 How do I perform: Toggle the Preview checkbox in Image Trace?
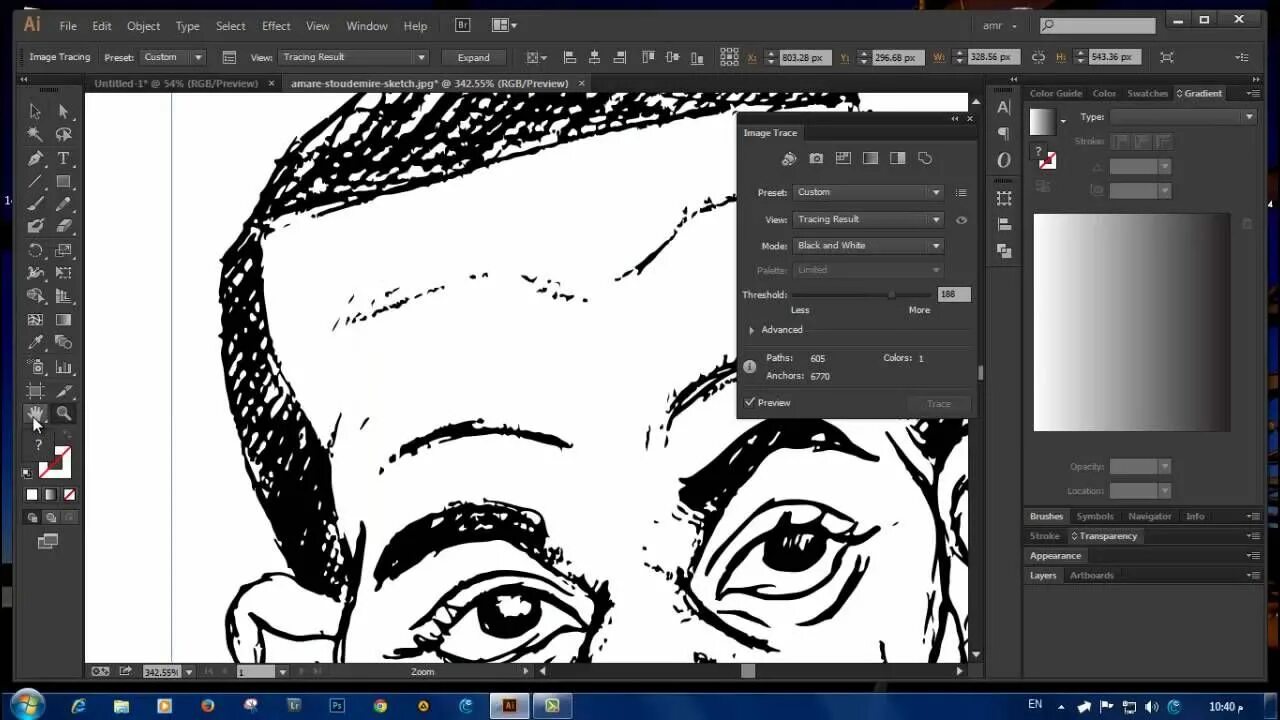tap(750, 402)
